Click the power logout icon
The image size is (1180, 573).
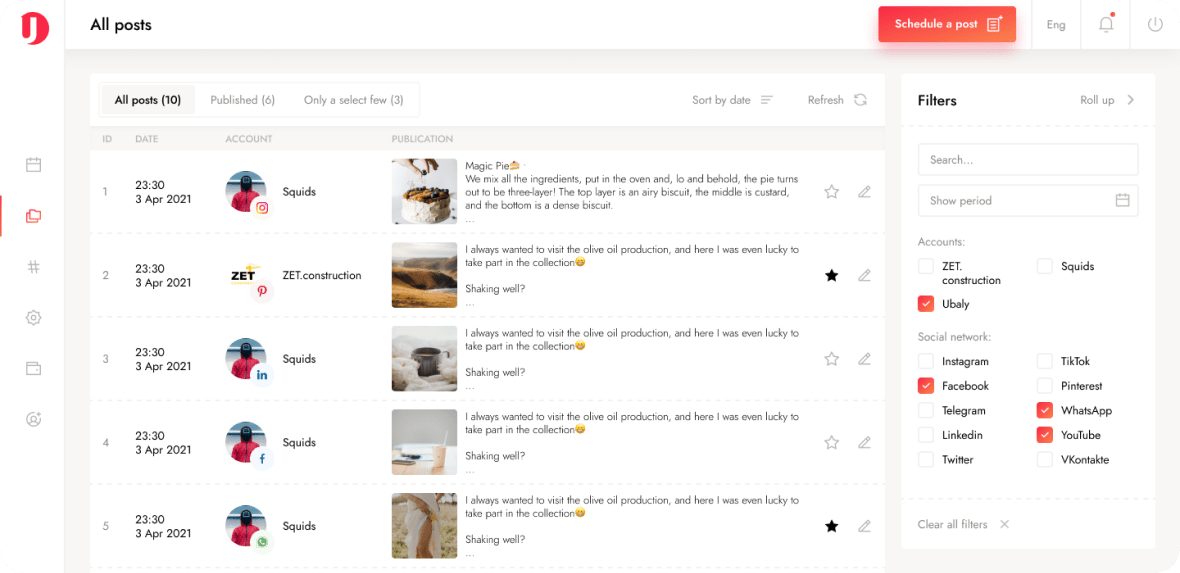click(x=1155, y=25)
